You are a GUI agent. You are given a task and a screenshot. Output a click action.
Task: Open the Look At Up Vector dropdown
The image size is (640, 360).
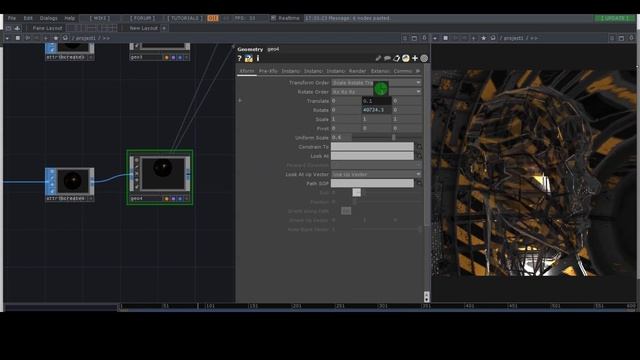point(376,174)
